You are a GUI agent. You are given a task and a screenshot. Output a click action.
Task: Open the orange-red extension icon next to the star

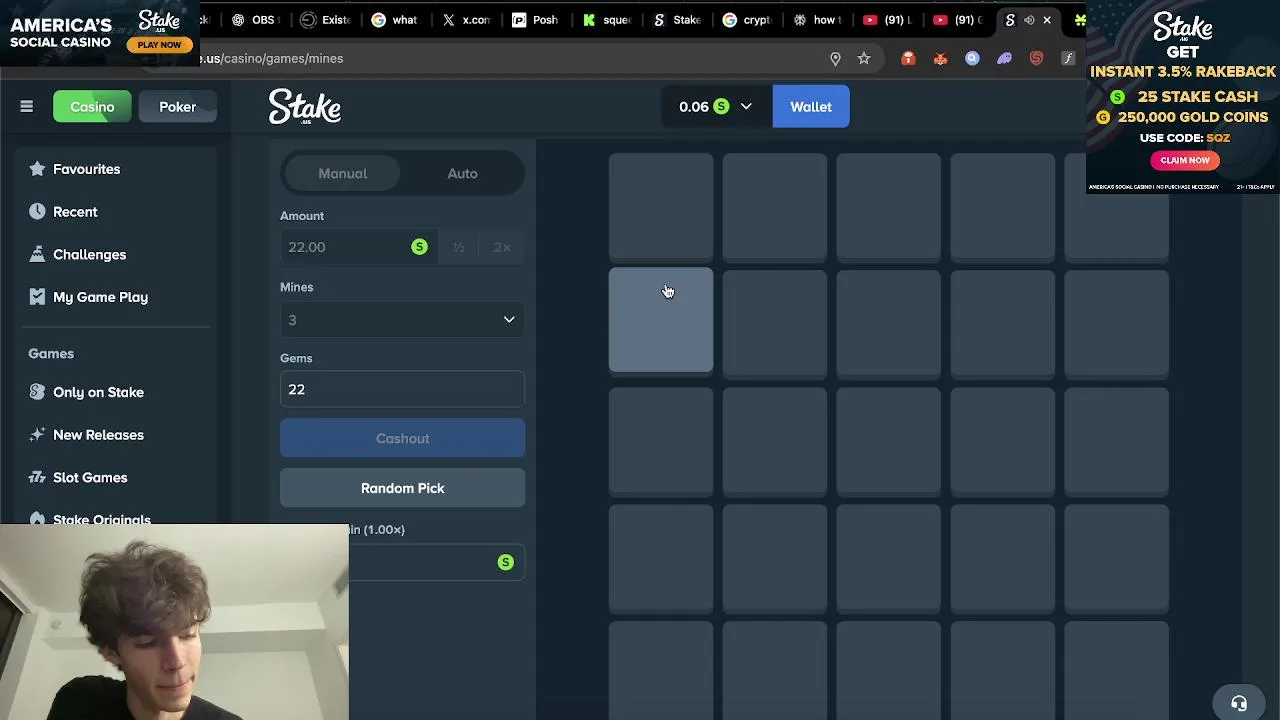(x=908, y=58)
